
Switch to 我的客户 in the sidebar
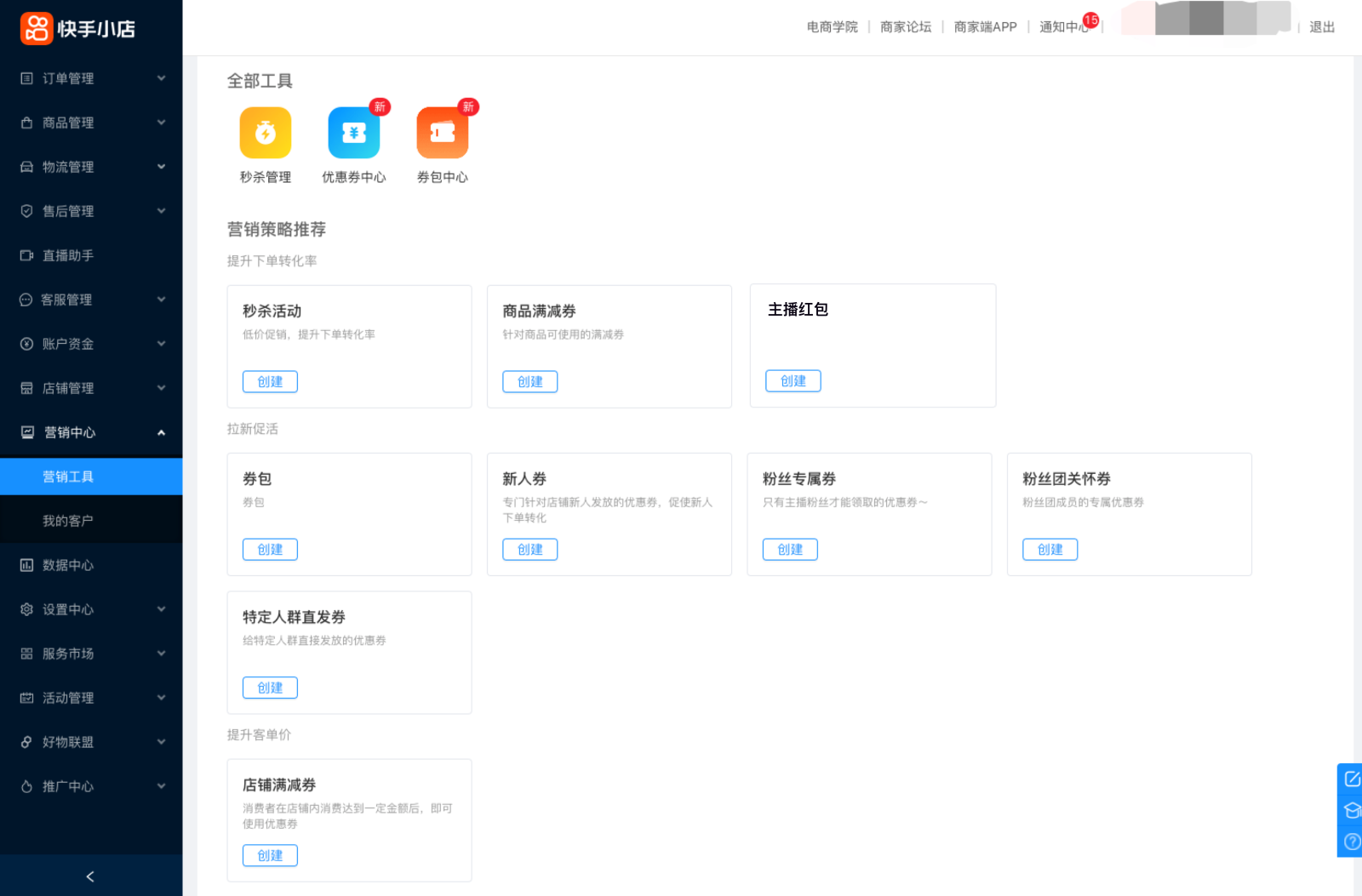(x=68, y=519)
